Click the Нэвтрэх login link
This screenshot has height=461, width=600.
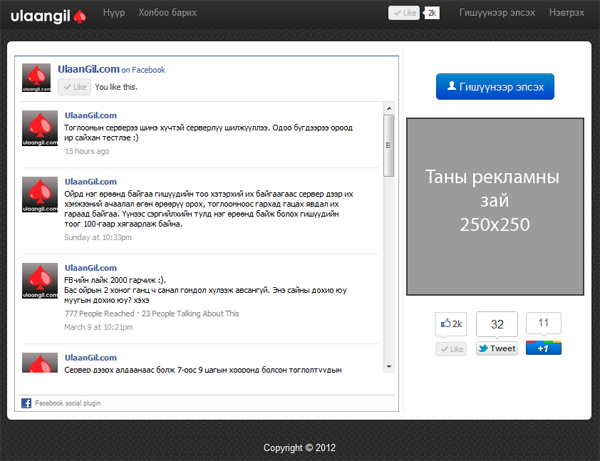point(567,13)
